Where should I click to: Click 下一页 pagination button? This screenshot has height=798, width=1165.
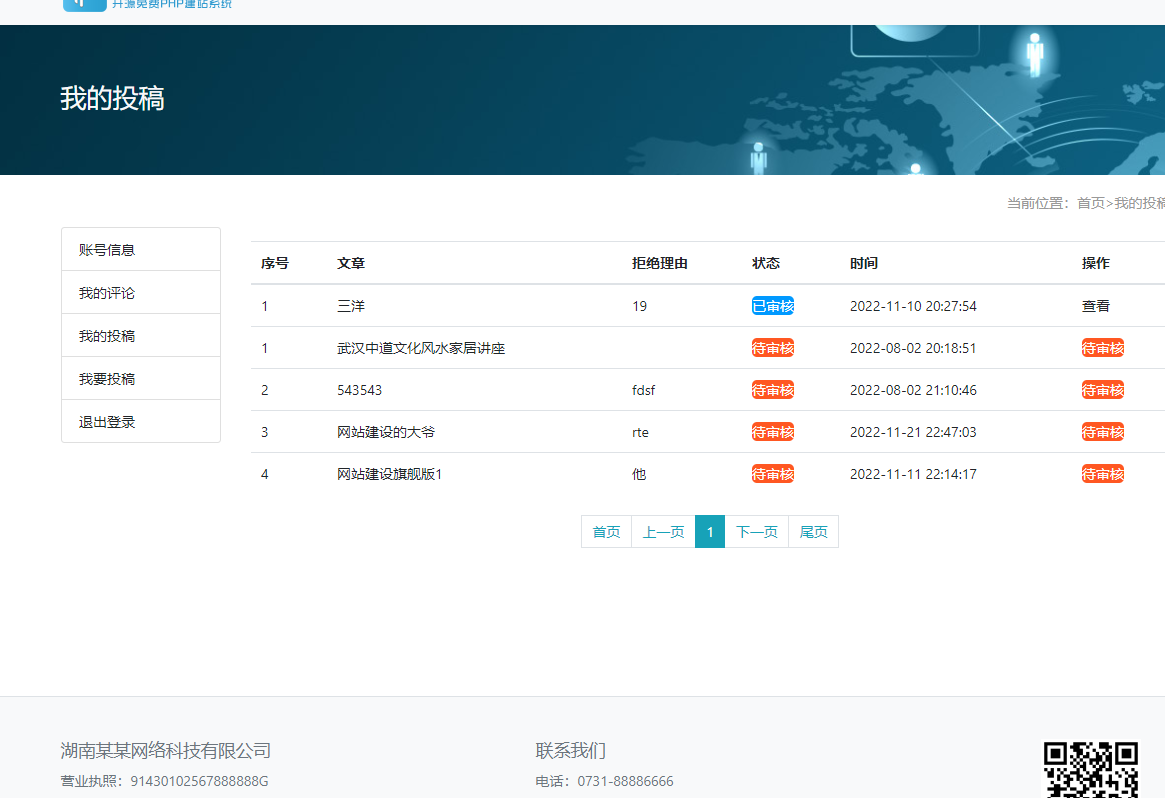pyautogui.click(x=756, y=532)
